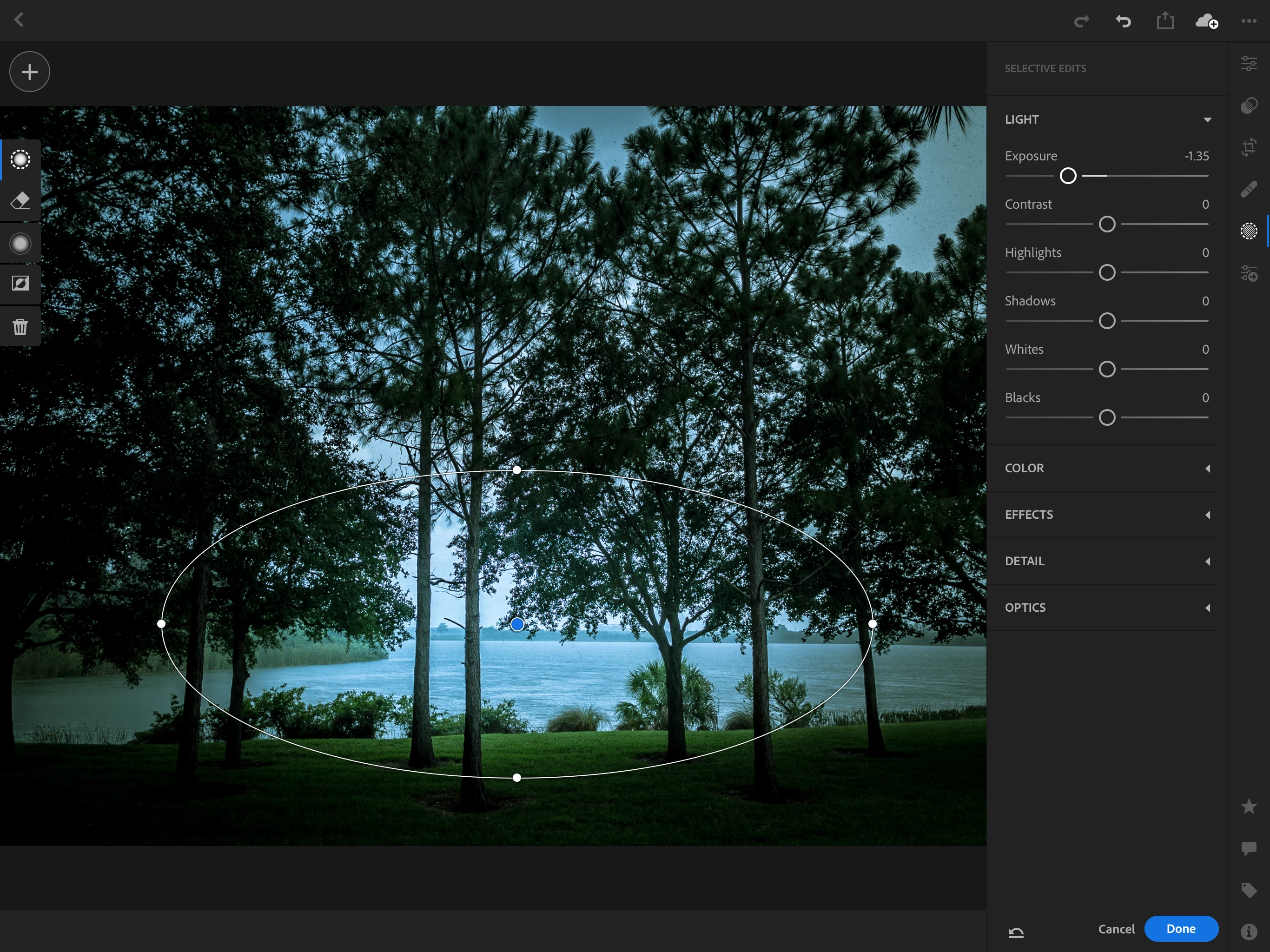
Task: Open the Presets panel icon
Action: coord(1249,106)
